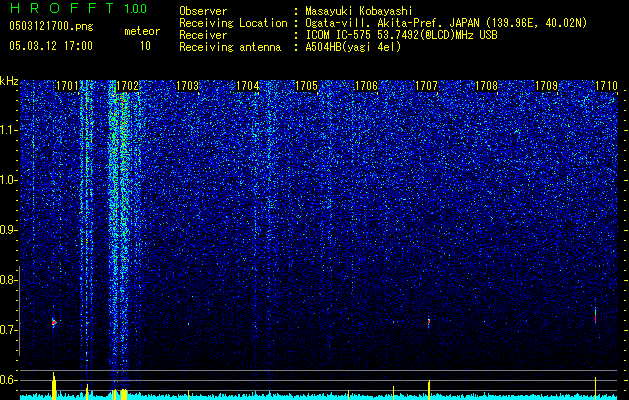Click the 1709 time marker
Screen dimensions: 629x400
546,86
